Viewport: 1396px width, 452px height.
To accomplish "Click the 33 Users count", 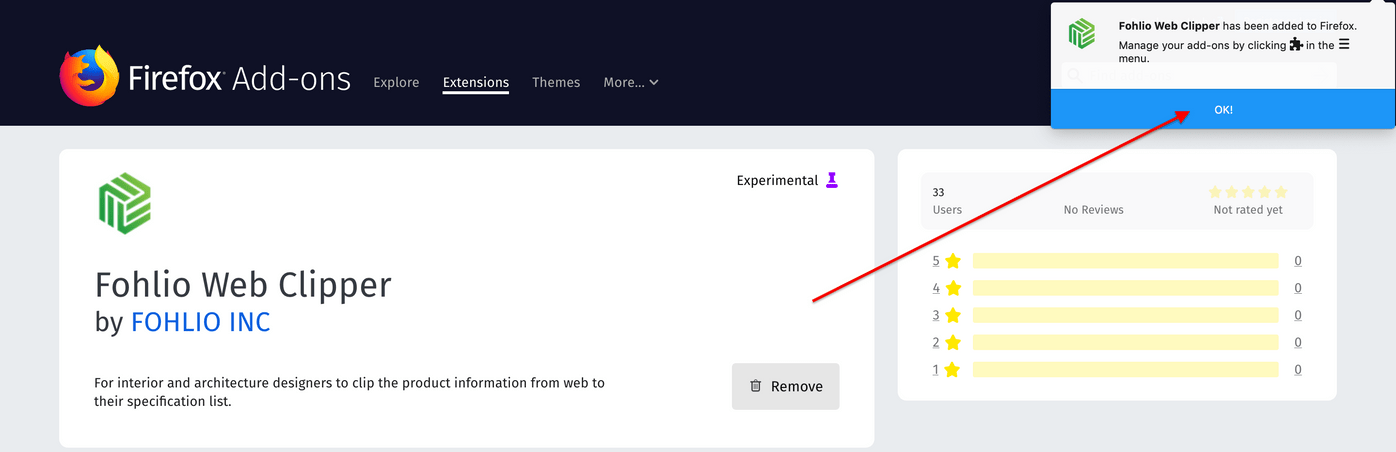I will click(946, 200).
